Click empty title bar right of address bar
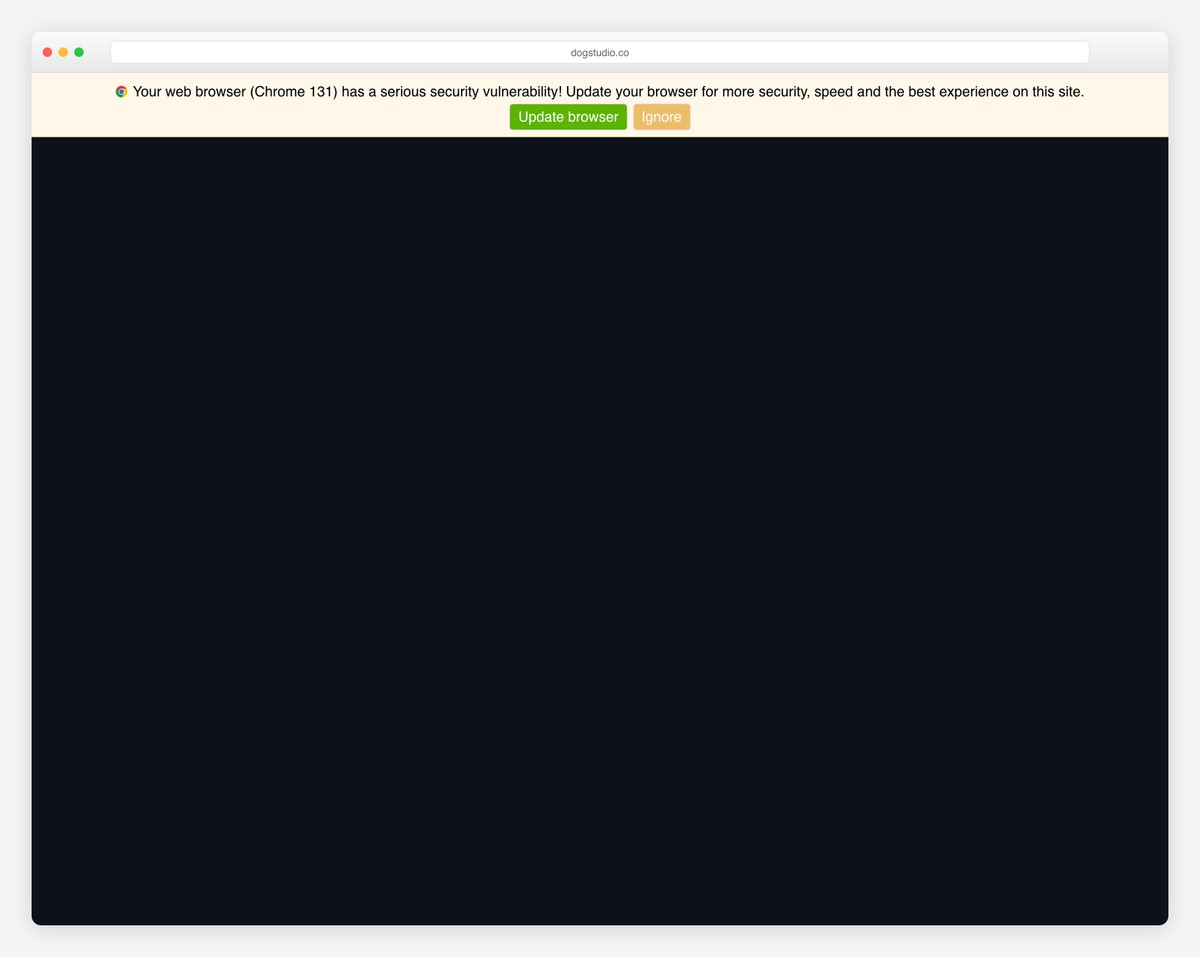The width and height of the screenshot is (1200, 957). pyautogui.click(x=1128, y=52)
